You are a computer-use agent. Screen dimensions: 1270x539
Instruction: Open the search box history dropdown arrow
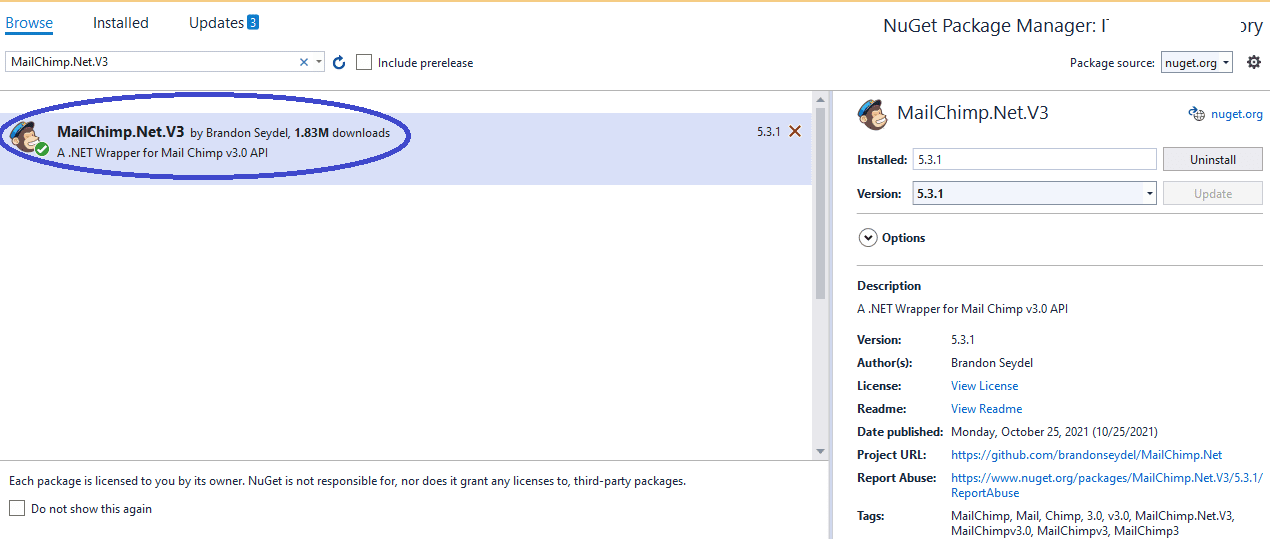click(x=319, y=62)
